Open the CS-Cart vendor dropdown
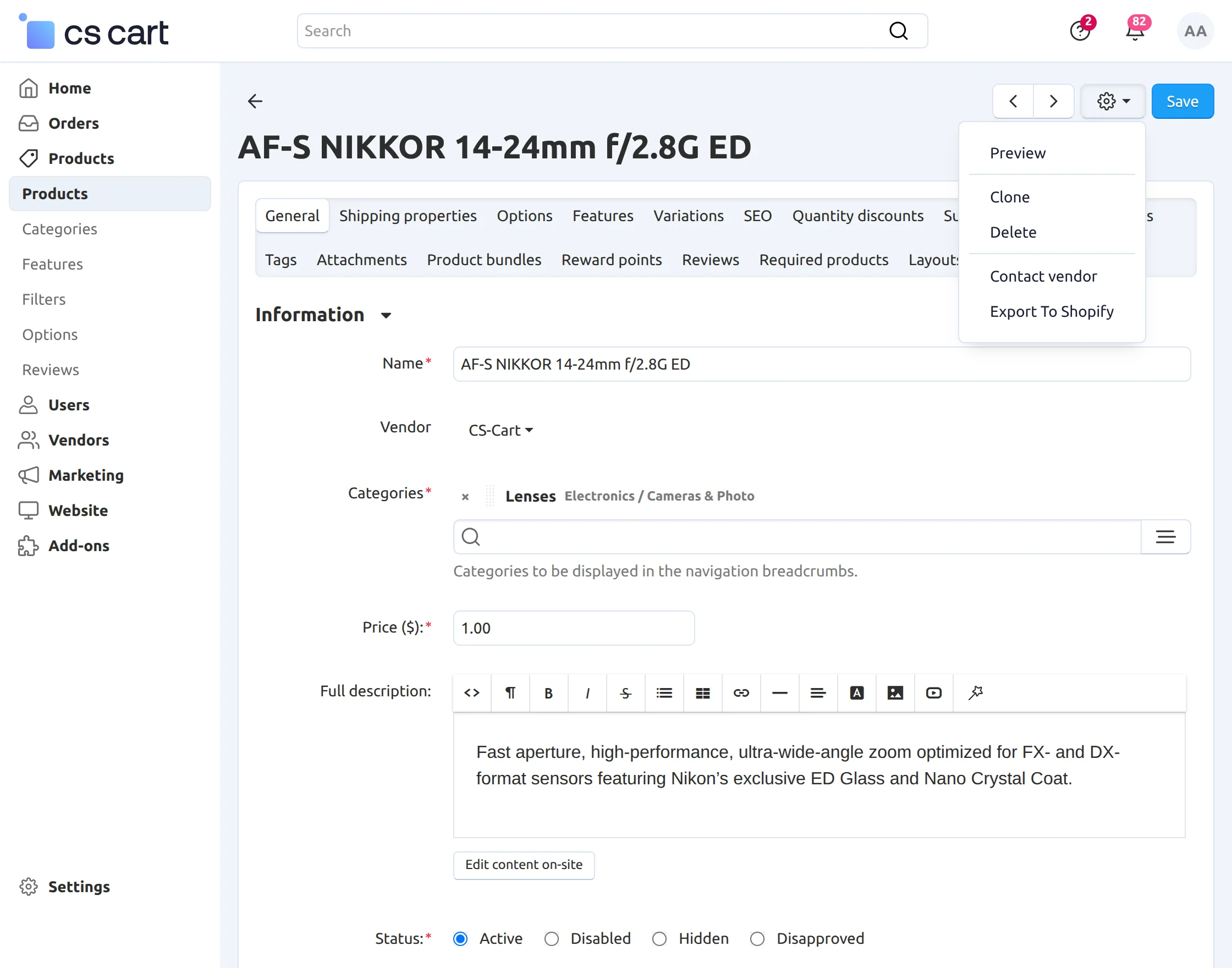The height and width of the screenshot is (968, 1232). click(500, 430)
